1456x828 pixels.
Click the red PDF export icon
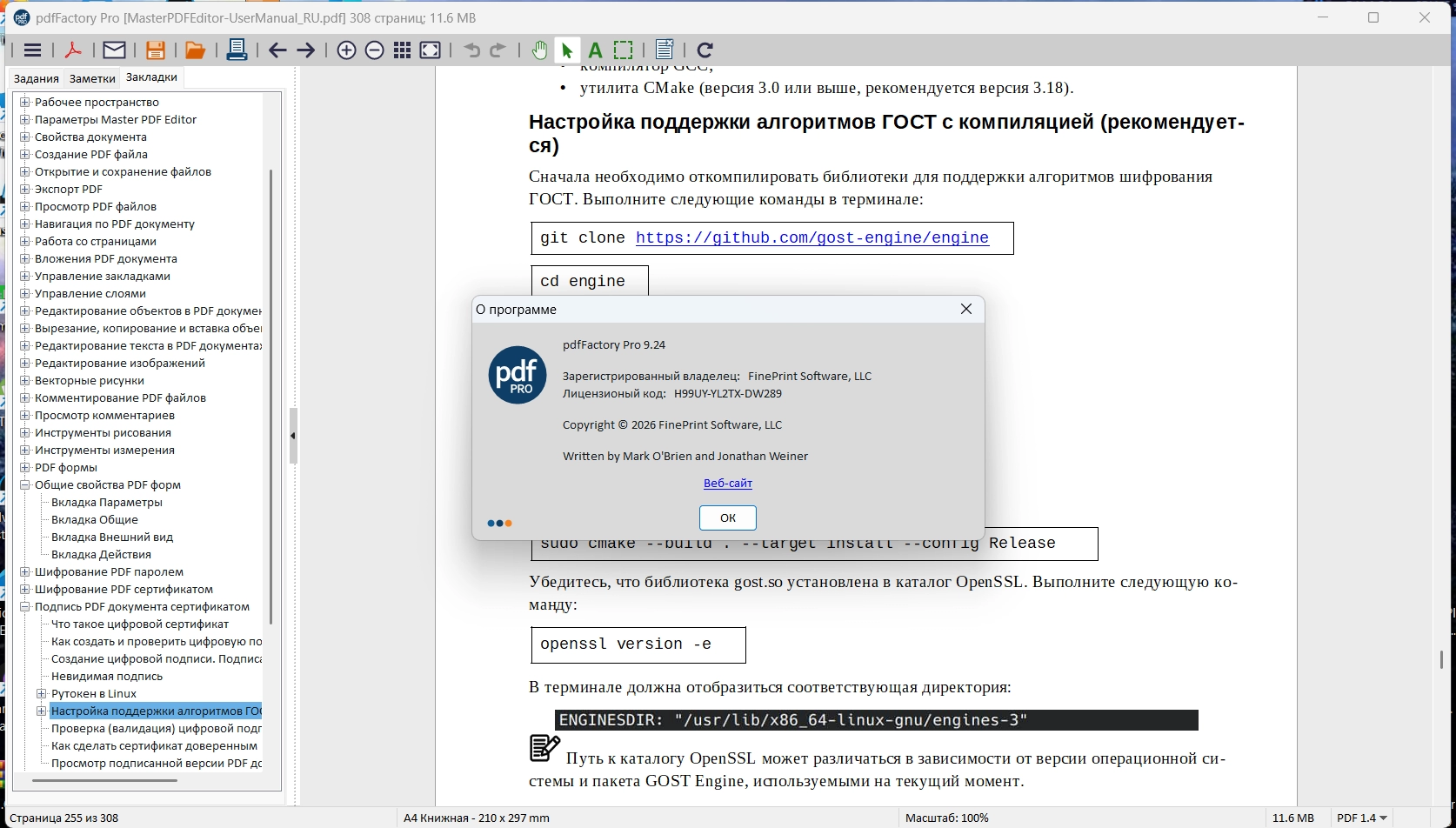73,50
